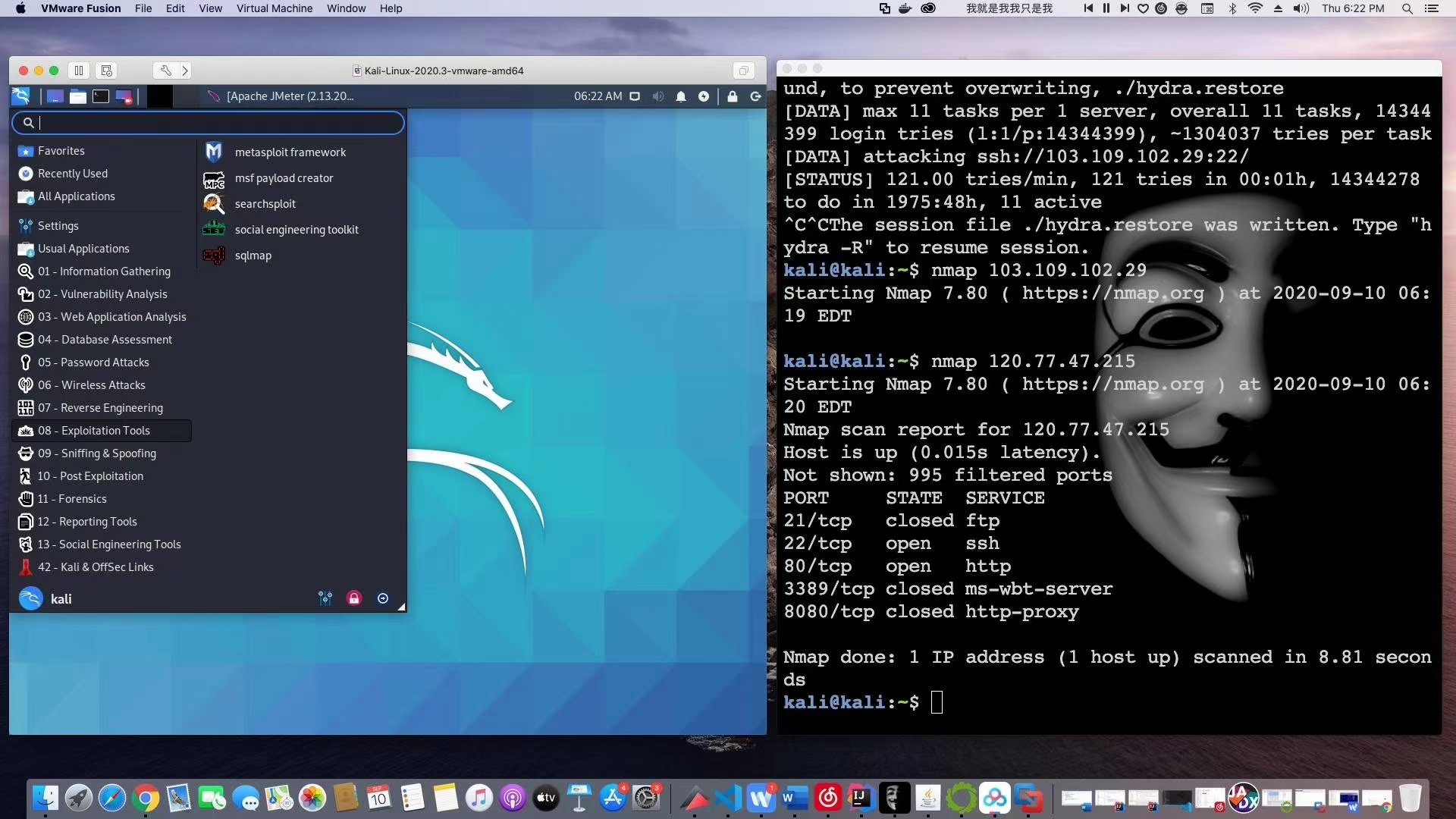This screenshot has height=819, width=1456.
Task: Select Usual Applications filter
Action: coord(83,248)
